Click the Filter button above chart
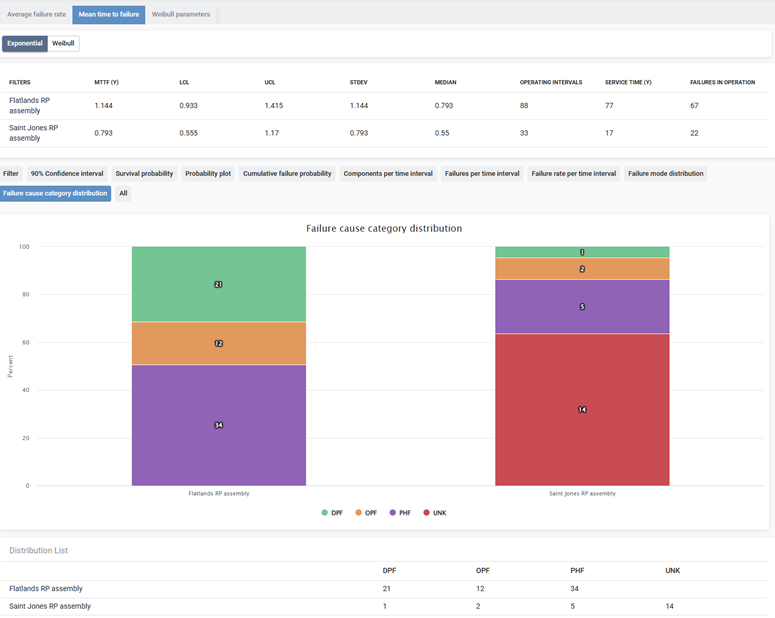Image resolution: width=775 pixels, height=618 pixels. click(11, 173)
